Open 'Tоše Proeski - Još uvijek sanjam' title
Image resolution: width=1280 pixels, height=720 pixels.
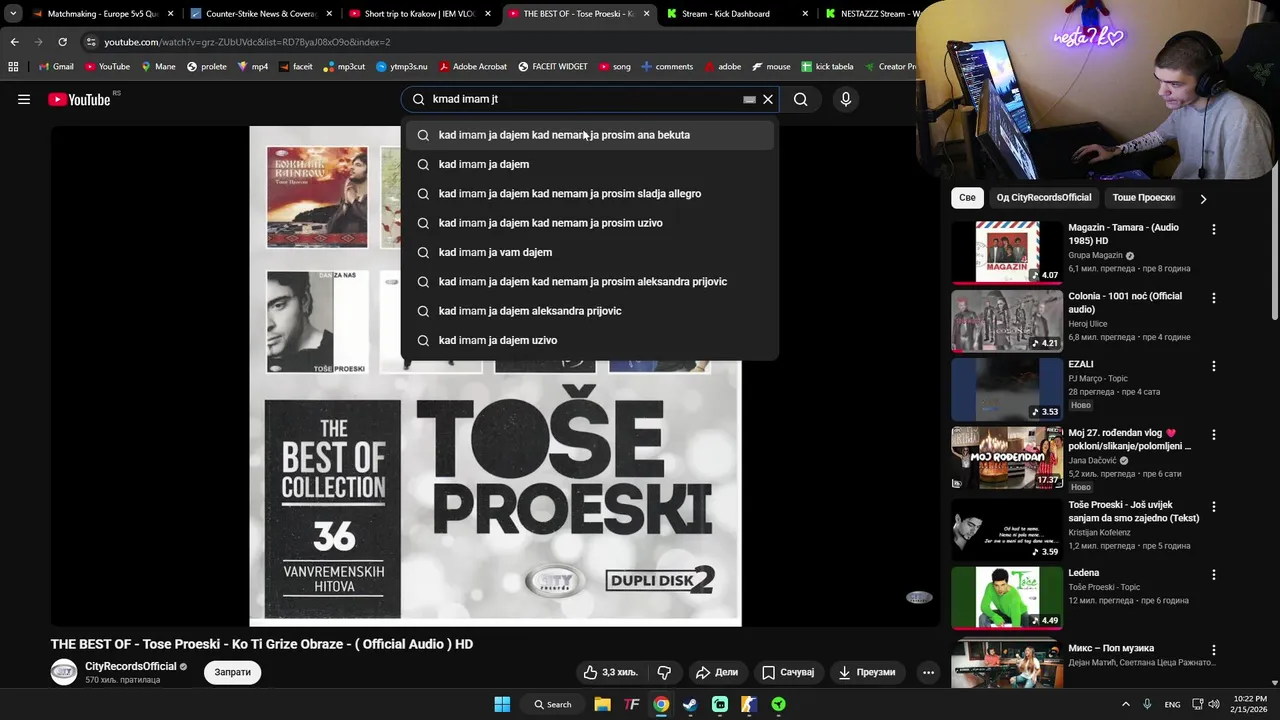pyautogui.click(x=1133, y=511)
